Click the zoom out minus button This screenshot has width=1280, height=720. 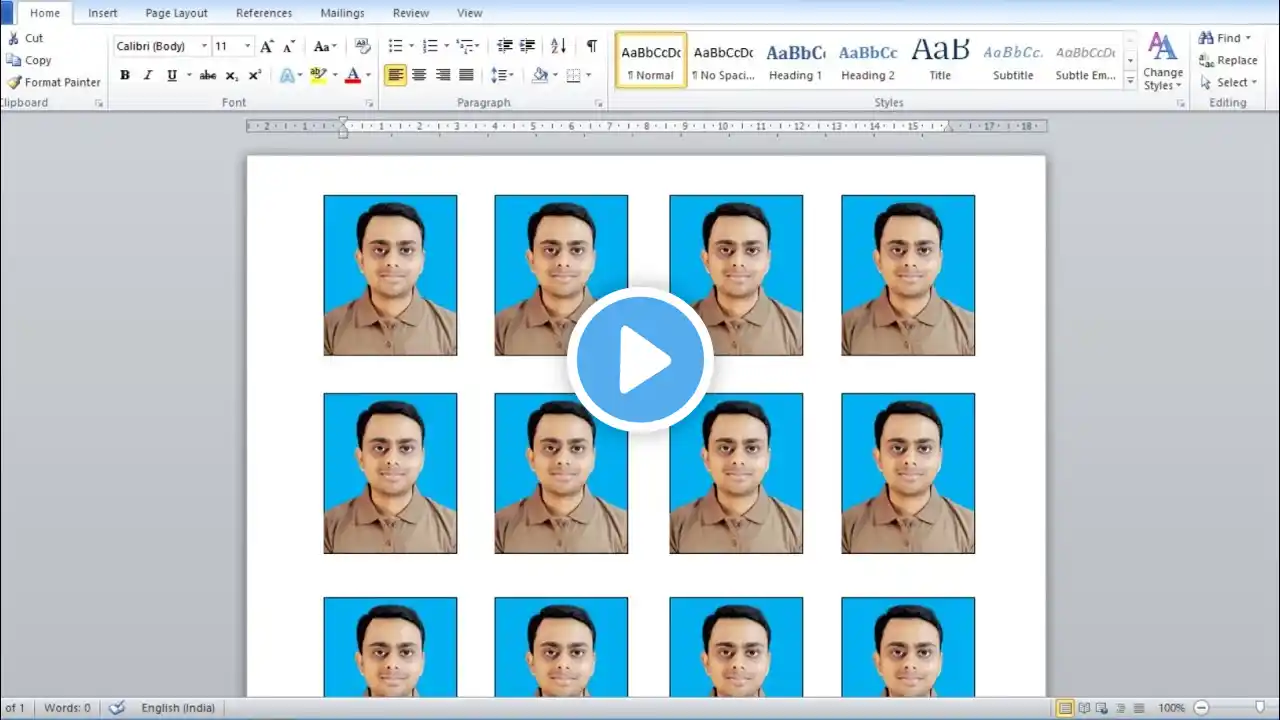1201,708
